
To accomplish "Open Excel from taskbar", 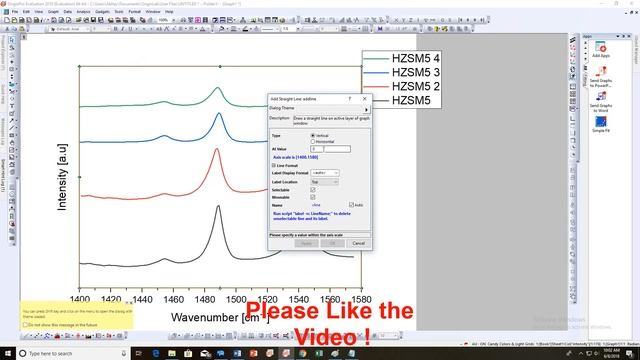I will pos(319,353).
